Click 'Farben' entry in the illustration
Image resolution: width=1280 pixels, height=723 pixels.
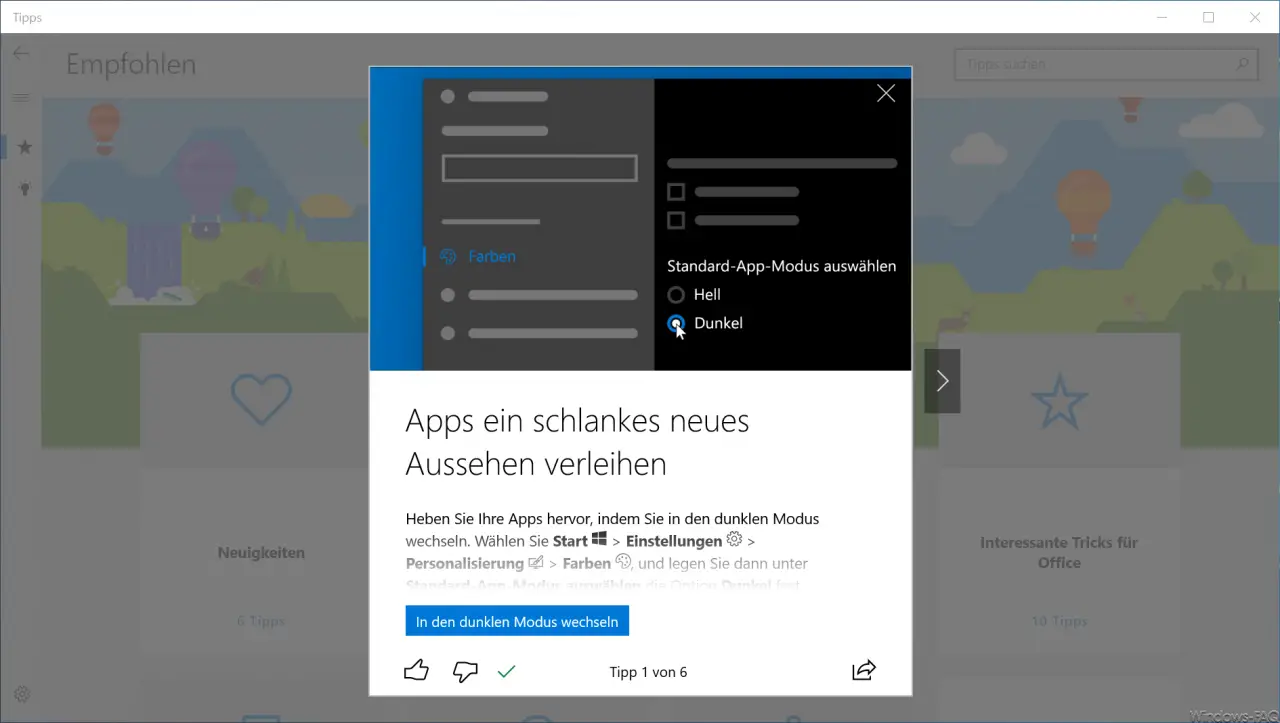pyautogui.click(x=492, y=256)
